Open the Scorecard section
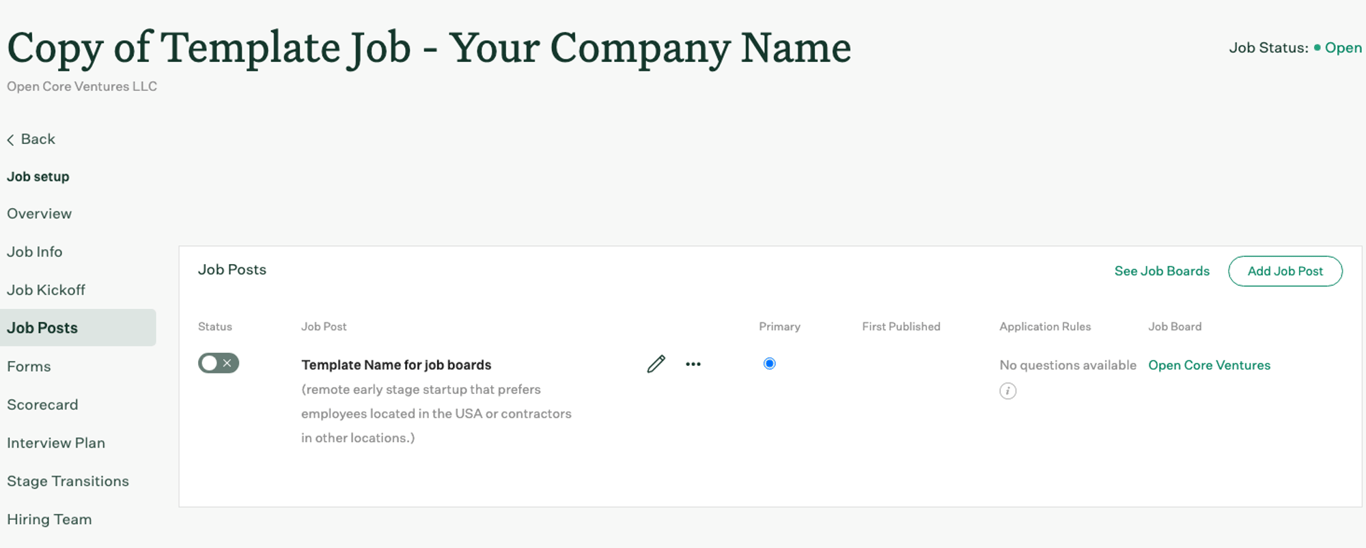Image resolution: width=1366 pixels, height=548 pixels. [42, 405]
